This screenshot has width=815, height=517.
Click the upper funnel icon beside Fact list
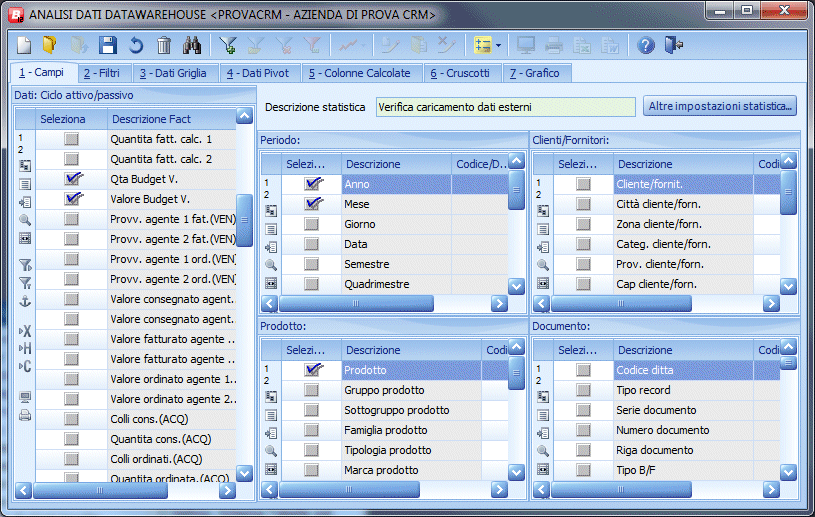pos(25,265)
